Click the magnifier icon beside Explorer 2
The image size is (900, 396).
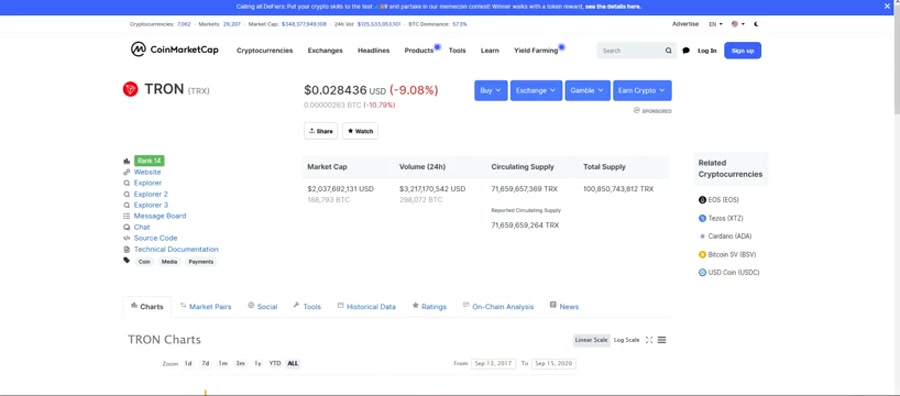pos(126,194)
